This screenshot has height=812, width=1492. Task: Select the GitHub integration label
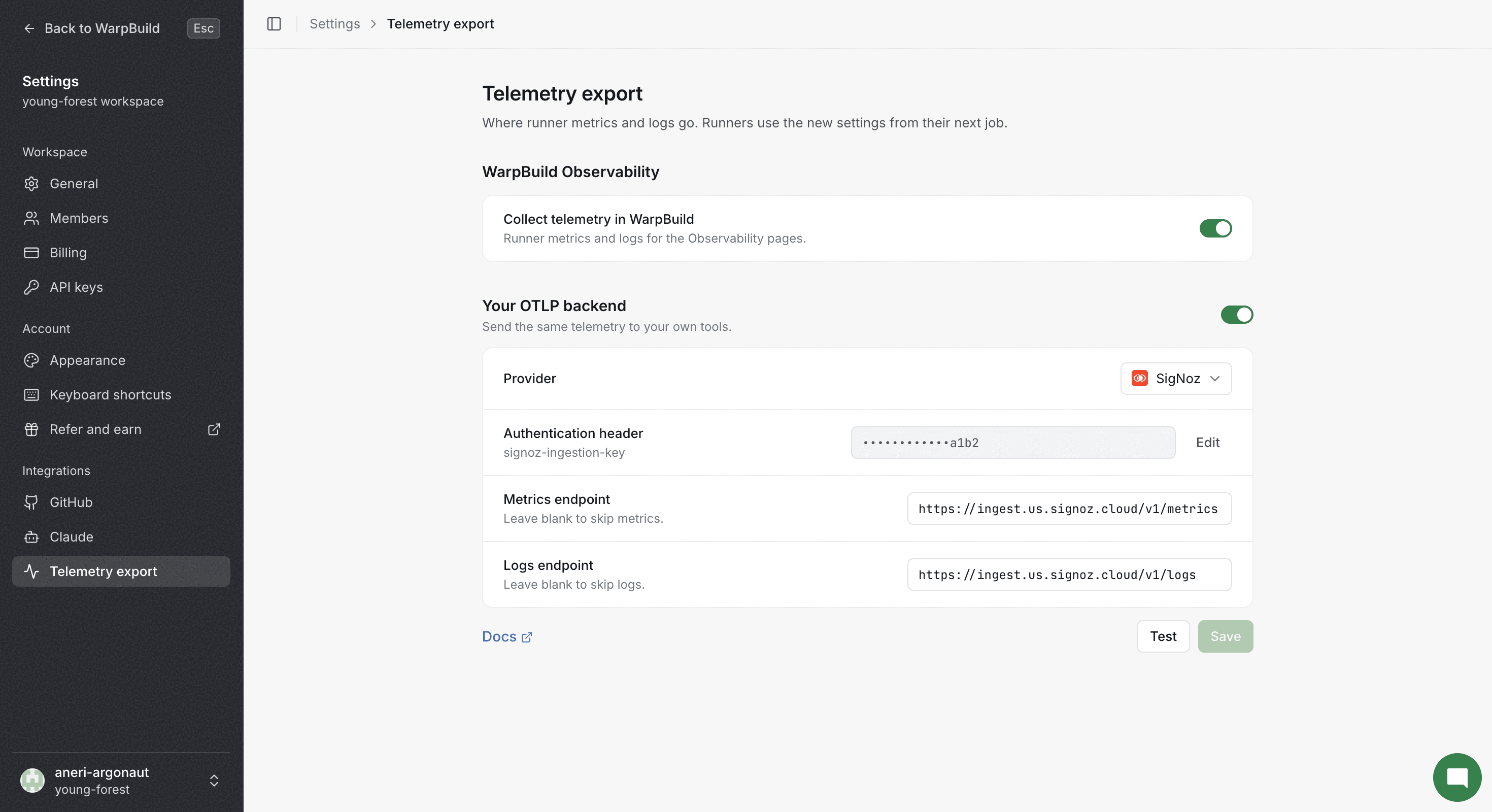[71, 502]
